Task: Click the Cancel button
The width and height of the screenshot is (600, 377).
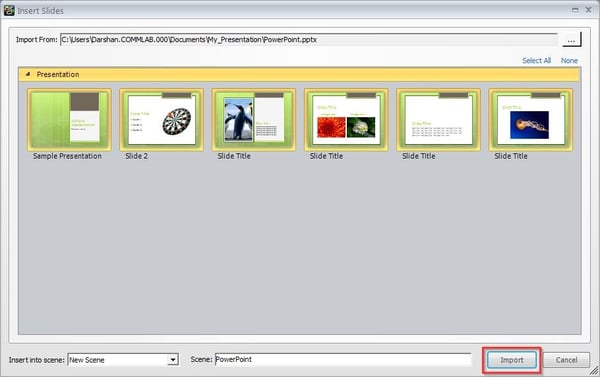Action: point(566,360)
